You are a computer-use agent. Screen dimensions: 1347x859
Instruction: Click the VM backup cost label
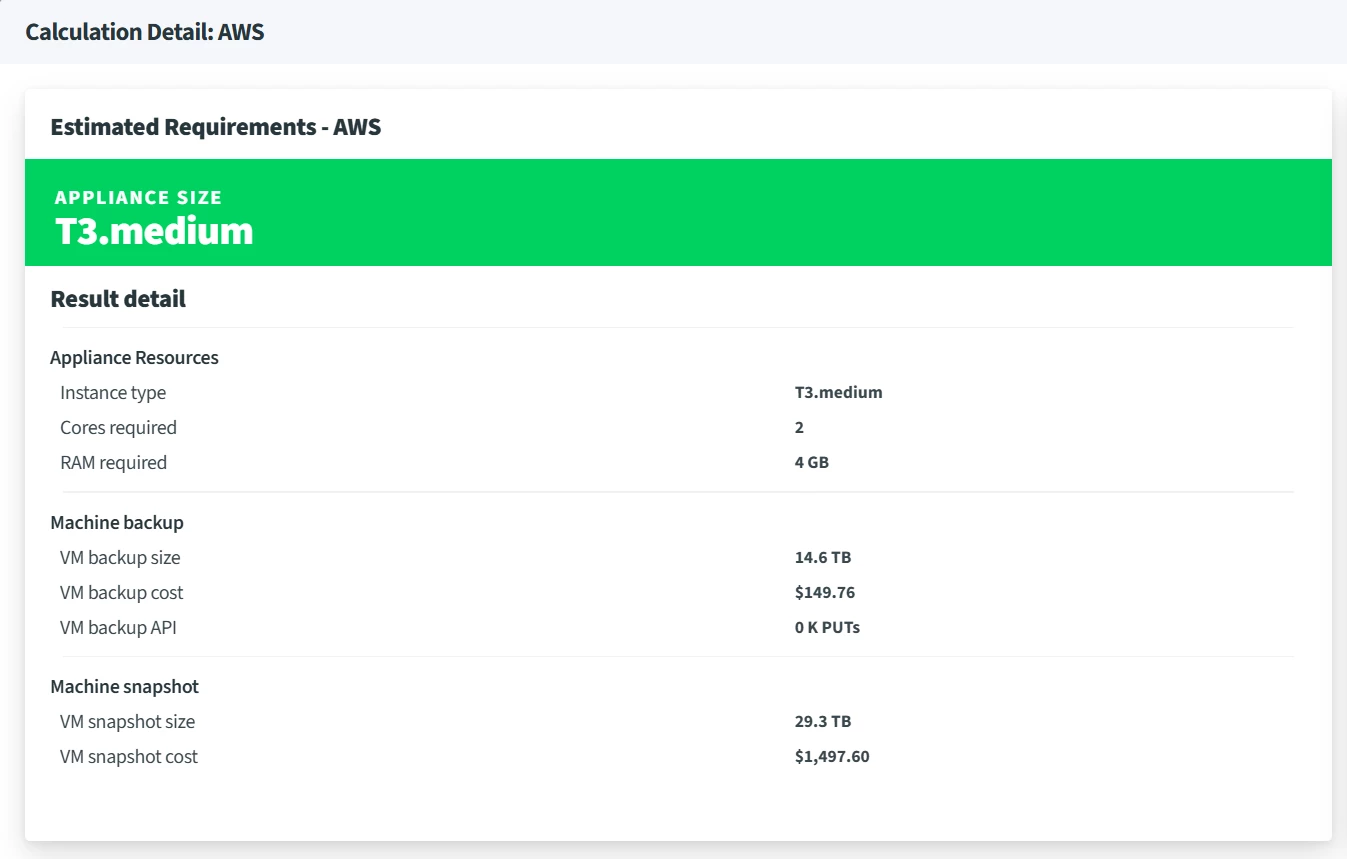(x=122, y=593)
